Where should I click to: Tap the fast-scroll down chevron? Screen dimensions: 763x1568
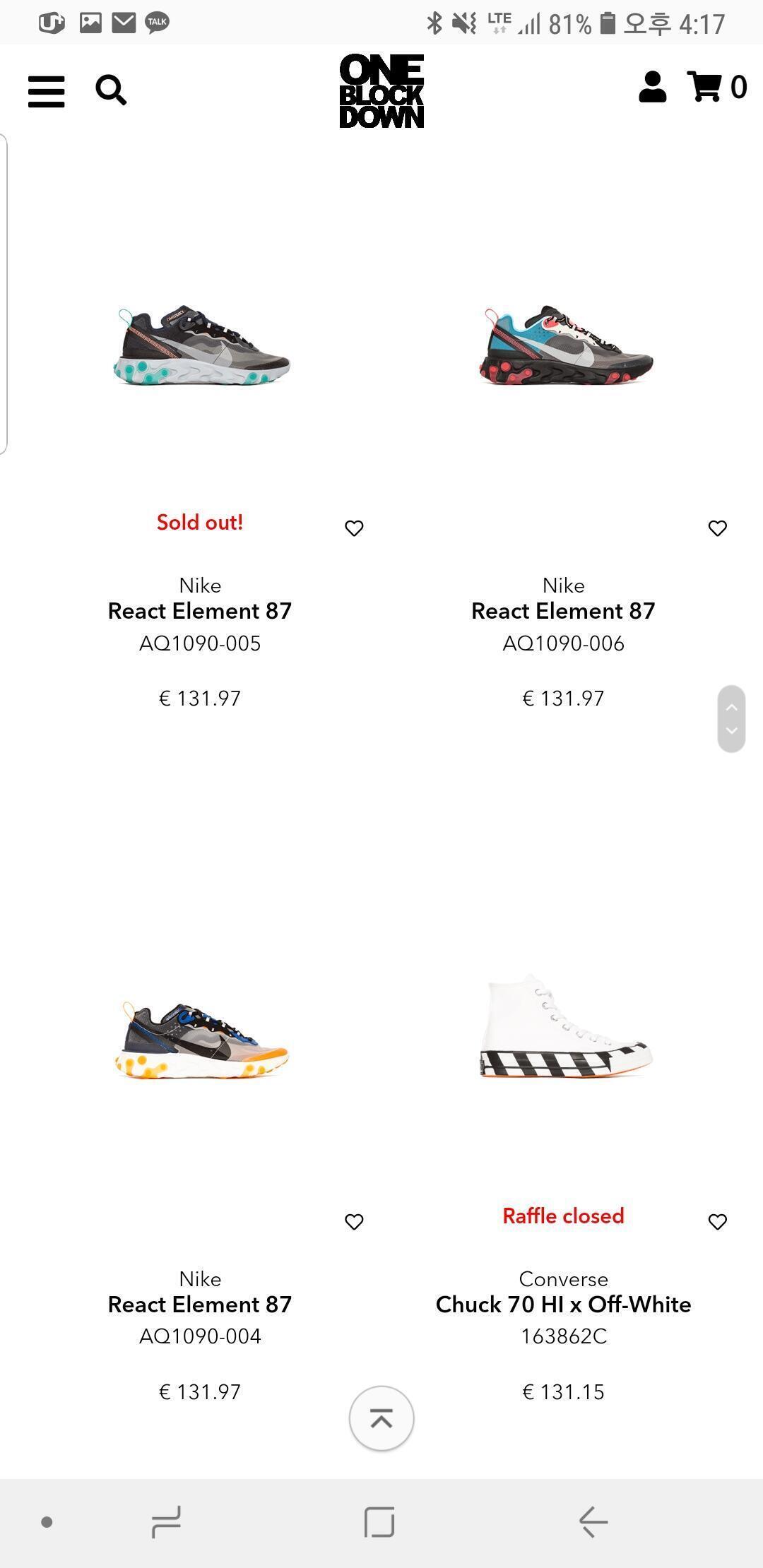pos(732,731)
